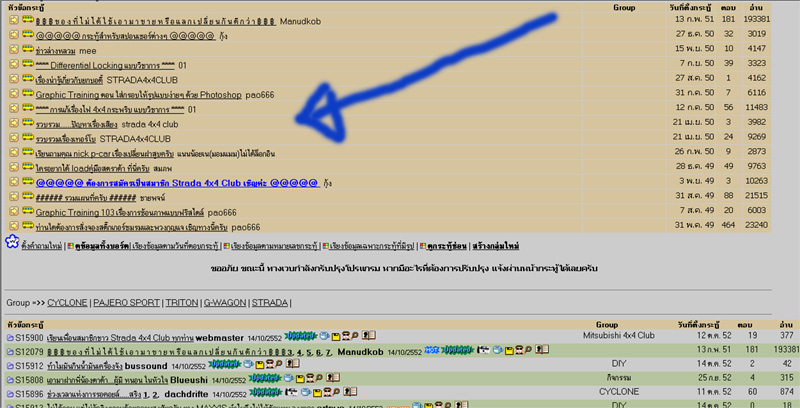Click the note icon on the nick p-car thread row
The width and height of the screenshot is (800, 408).
tap(14, 152)
